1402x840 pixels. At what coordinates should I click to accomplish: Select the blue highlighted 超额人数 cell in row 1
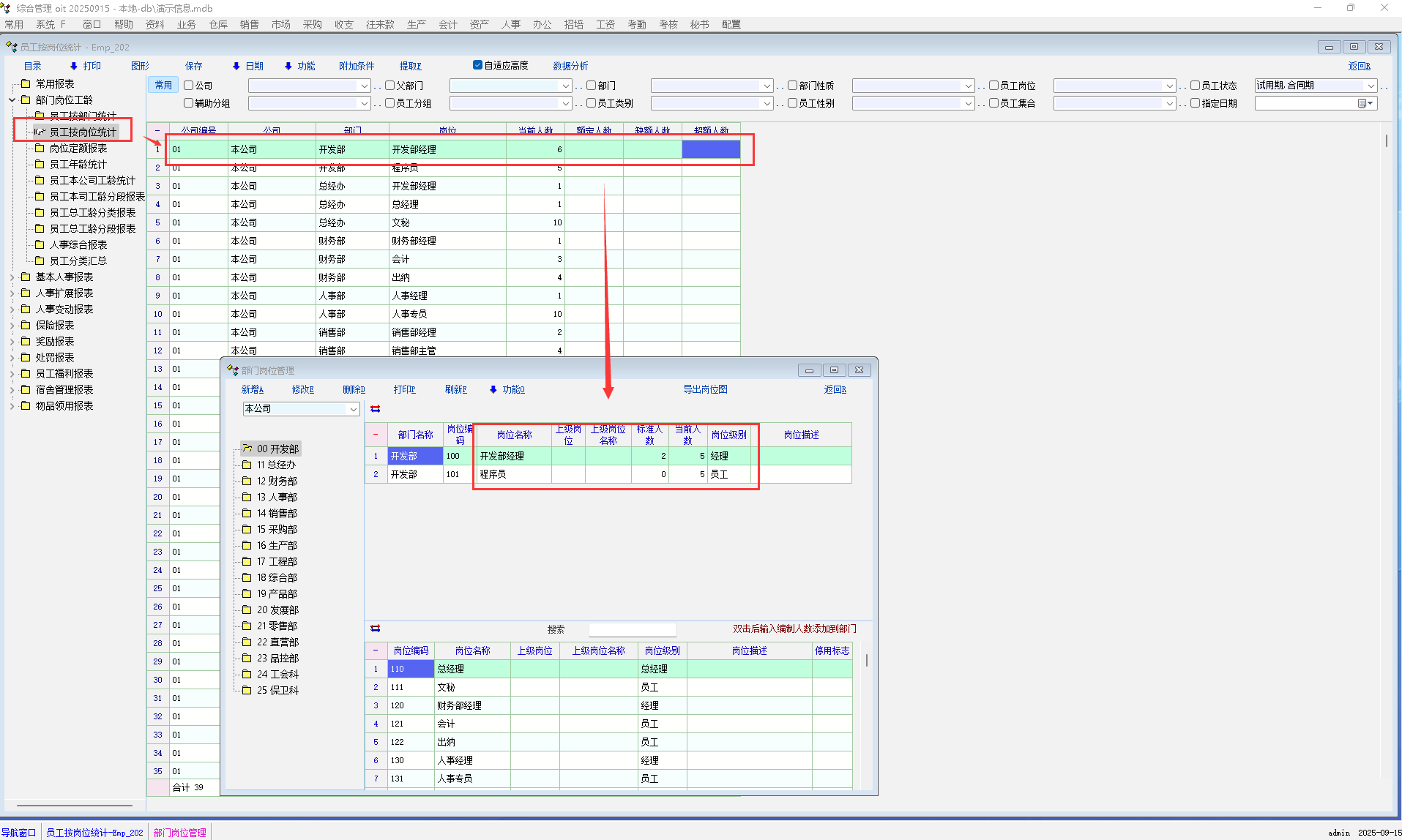(x=710, y=149)
